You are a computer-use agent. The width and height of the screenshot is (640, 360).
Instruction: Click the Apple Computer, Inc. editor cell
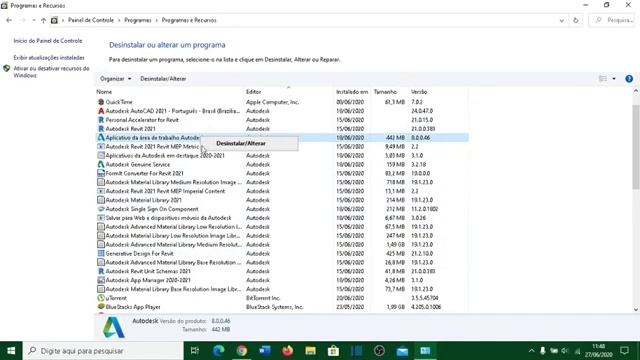(x=272, y=102)
